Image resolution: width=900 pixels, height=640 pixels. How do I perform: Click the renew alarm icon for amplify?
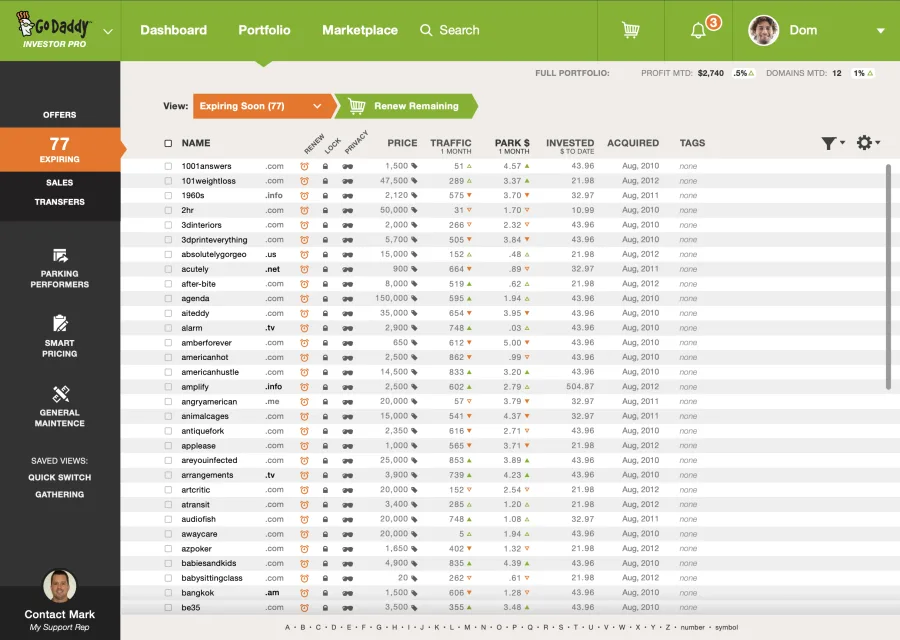[x=304, y=387]
